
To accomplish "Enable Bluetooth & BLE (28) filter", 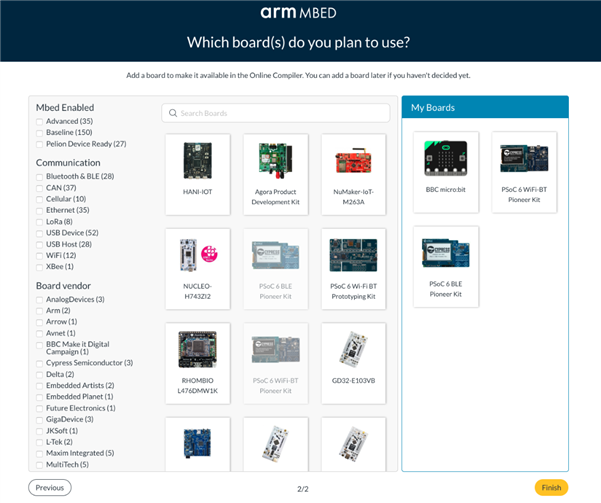I will click(39, 177).
